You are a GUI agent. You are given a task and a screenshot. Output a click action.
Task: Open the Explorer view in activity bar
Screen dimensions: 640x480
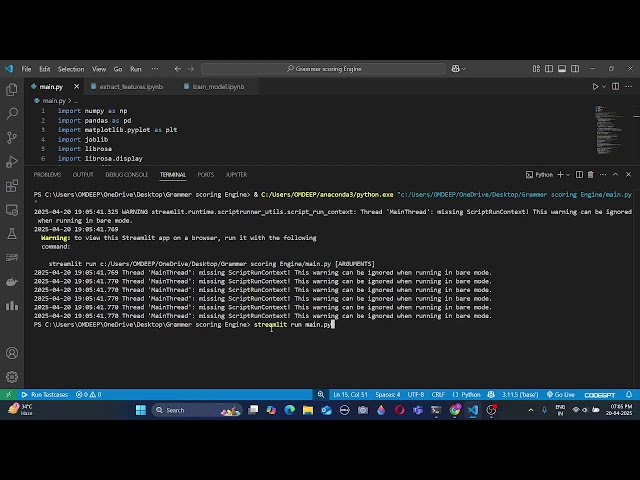[x=12, y=89]
